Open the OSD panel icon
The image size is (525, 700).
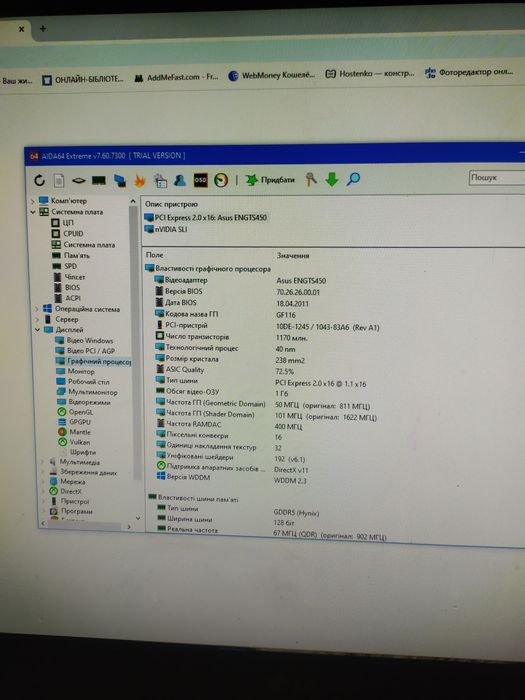pos(200,180)
